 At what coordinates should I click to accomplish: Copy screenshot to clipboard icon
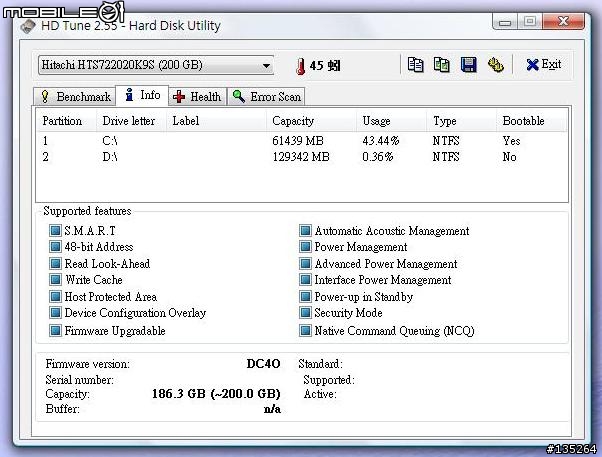[442, 65]
